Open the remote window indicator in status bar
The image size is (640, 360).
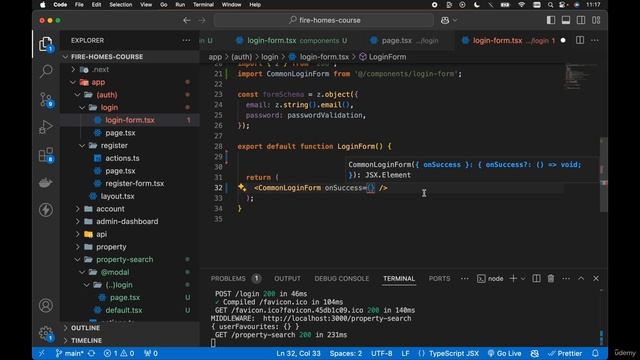[x=42, y=353]
